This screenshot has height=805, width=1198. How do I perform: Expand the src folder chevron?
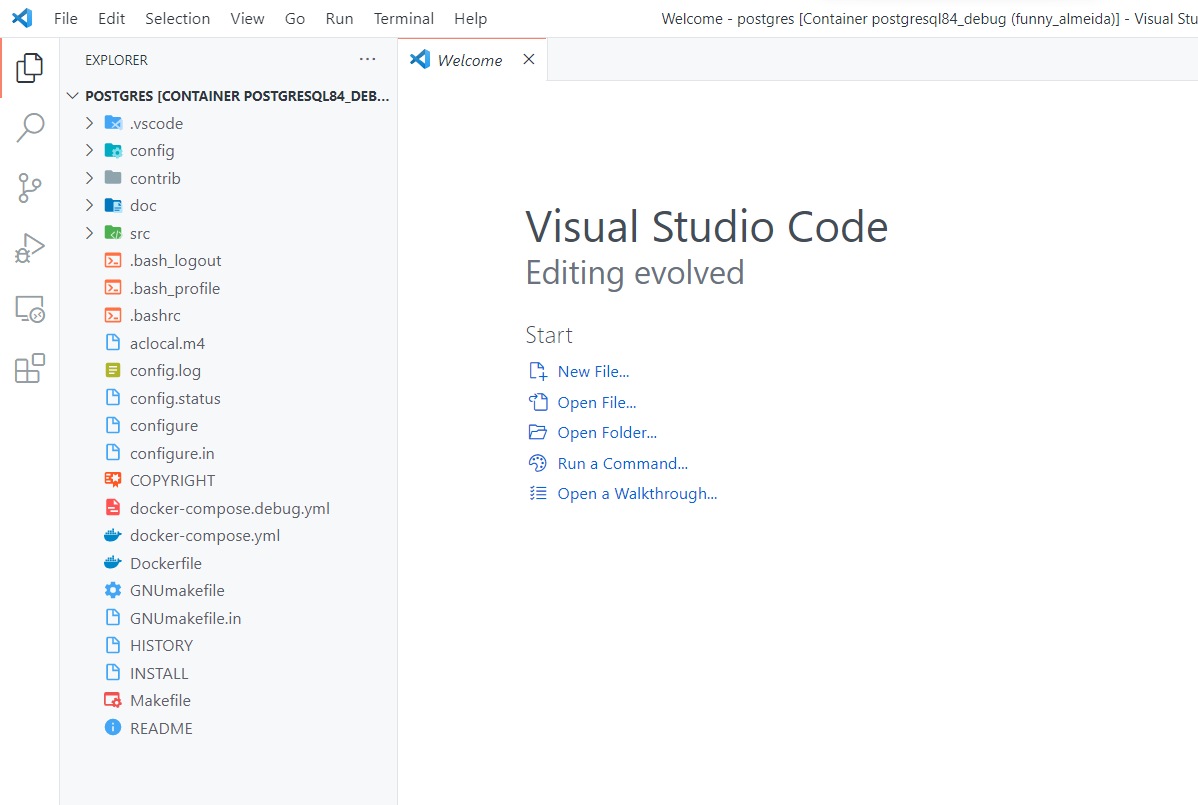[89, 233]
